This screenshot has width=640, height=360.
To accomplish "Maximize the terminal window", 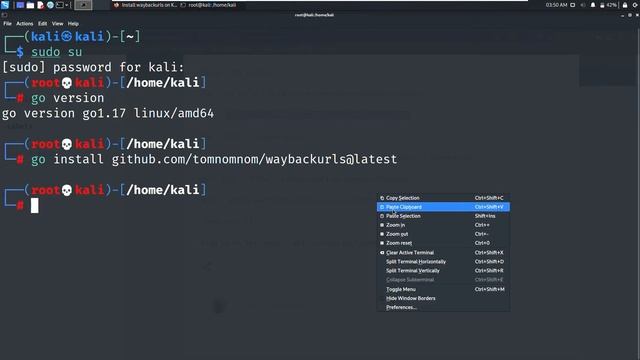I will pos(630,15).
